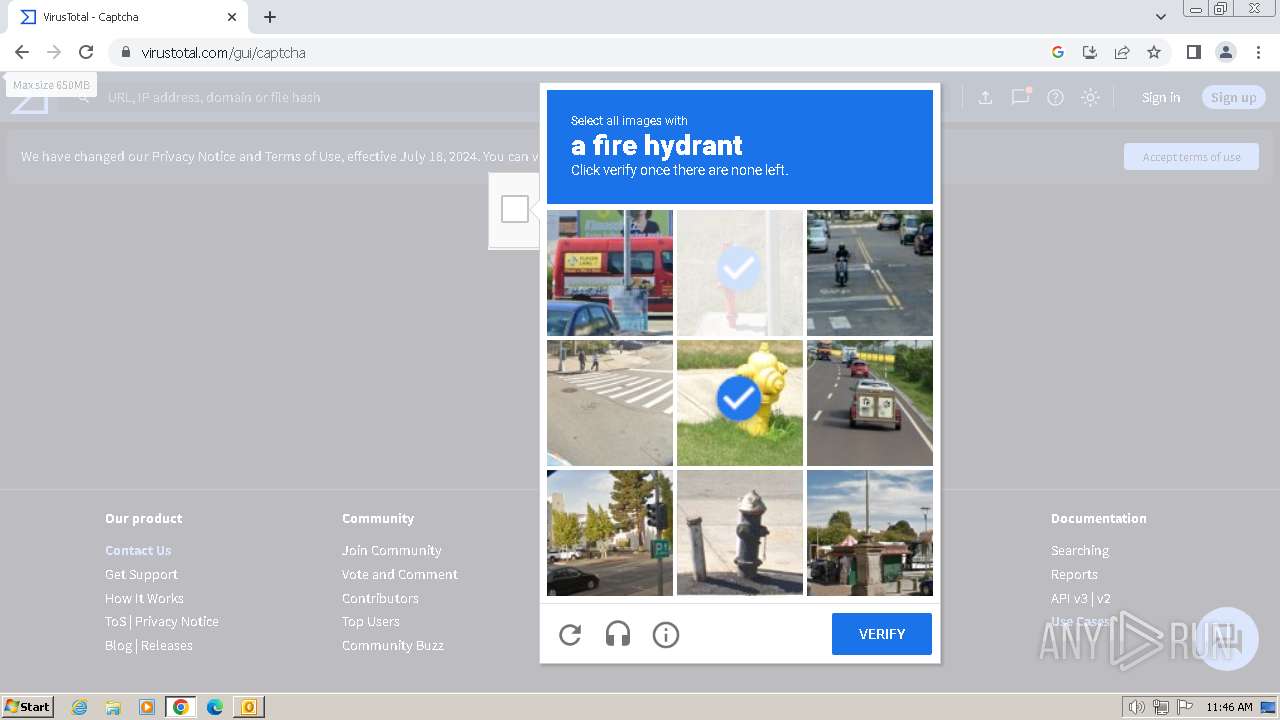This screenshot has height=720, width=1280.
Task: Click the VirusTotal upload file icon
Action: pos(985,97)
